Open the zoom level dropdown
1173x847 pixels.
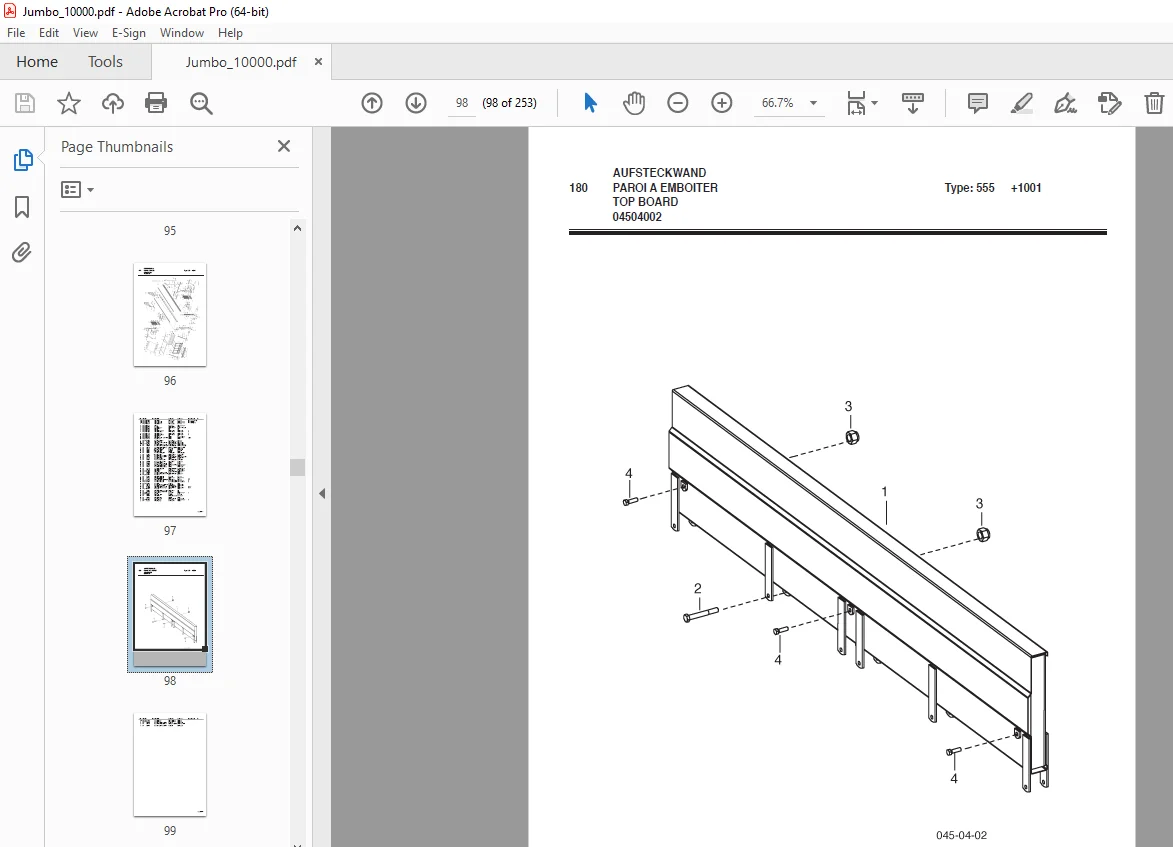814,103
